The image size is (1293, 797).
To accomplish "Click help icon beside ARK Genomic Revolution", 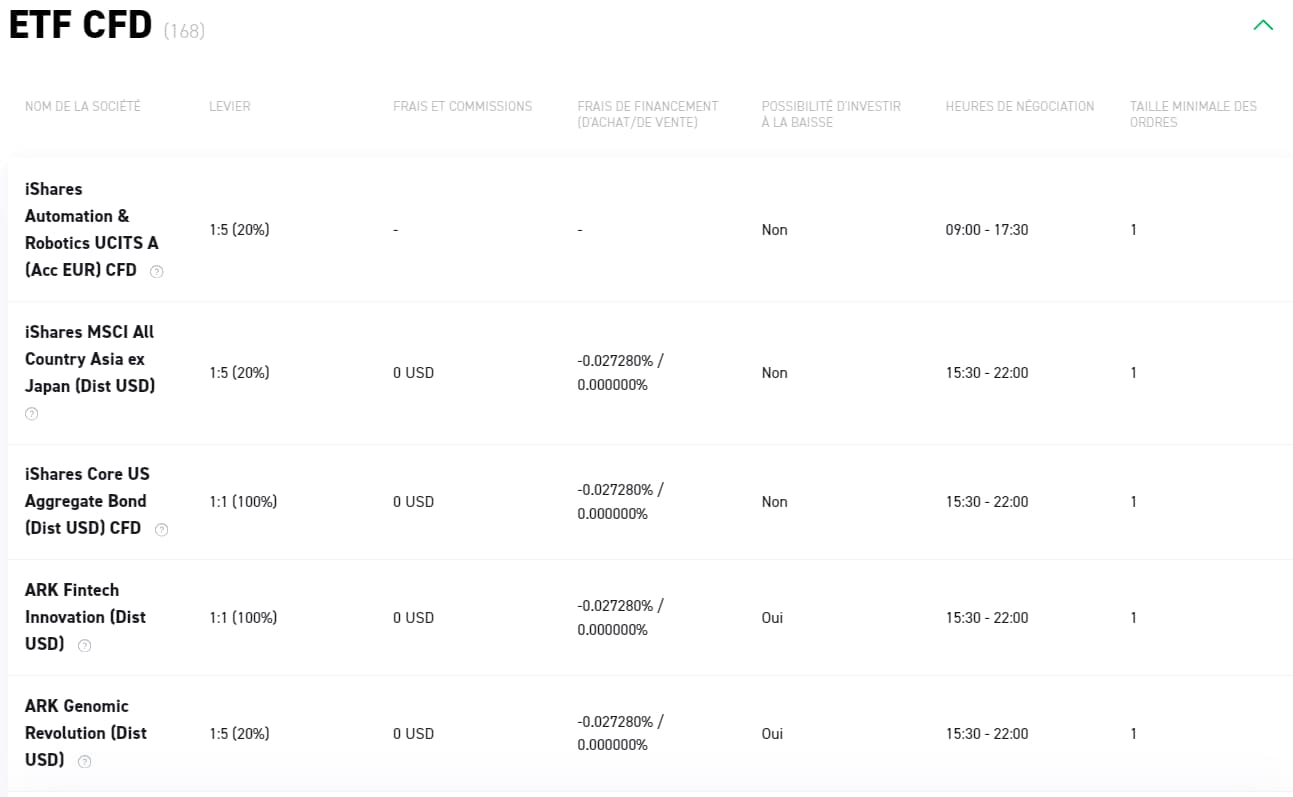I will 85,761.
